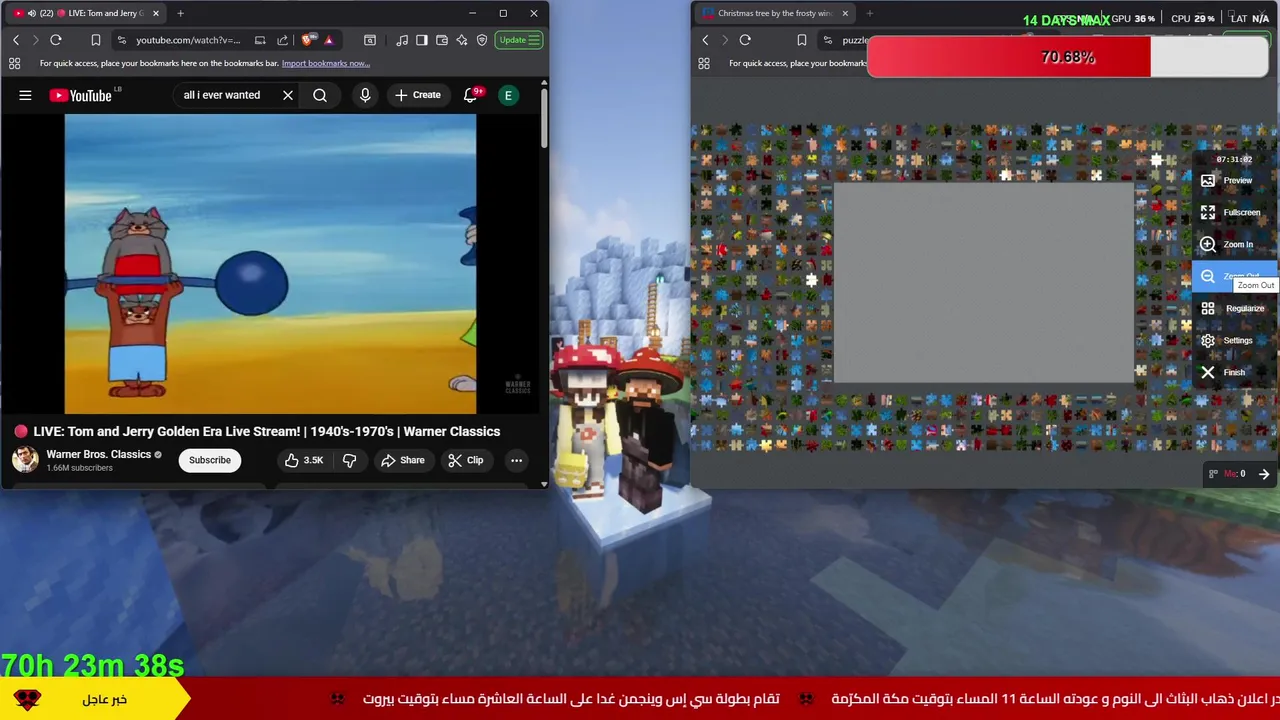Screen dimensions: 1280x720
Task: Zoom In on the puzzle
Action: point(1236,245)
